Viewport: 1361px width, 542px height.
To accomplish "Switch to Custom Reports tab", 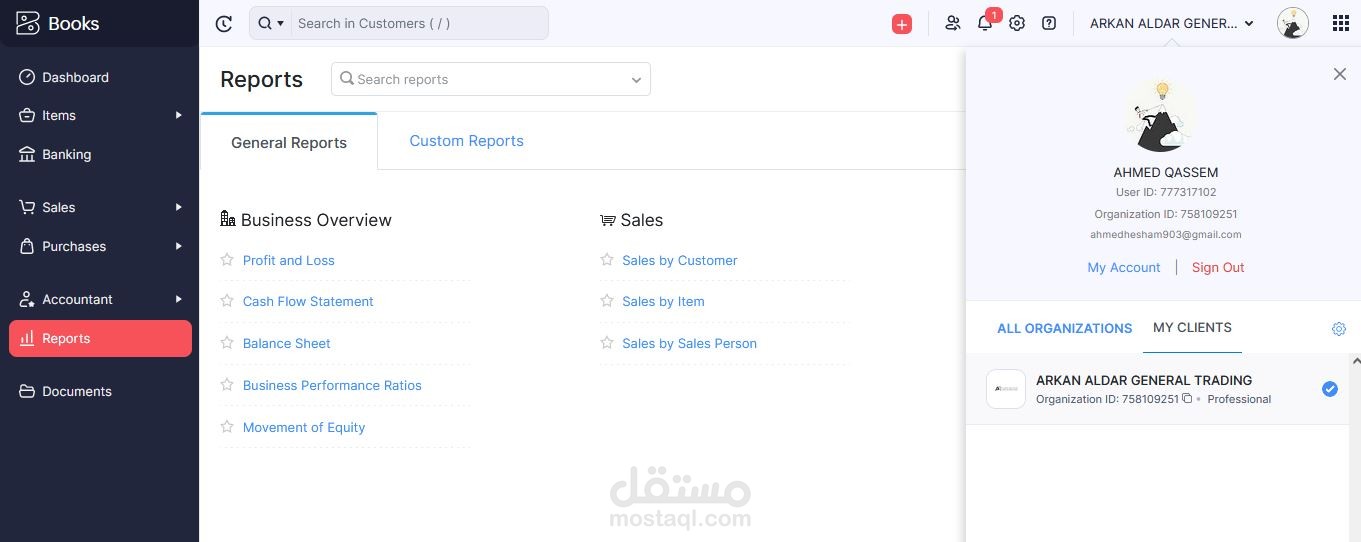I will 467,141.
